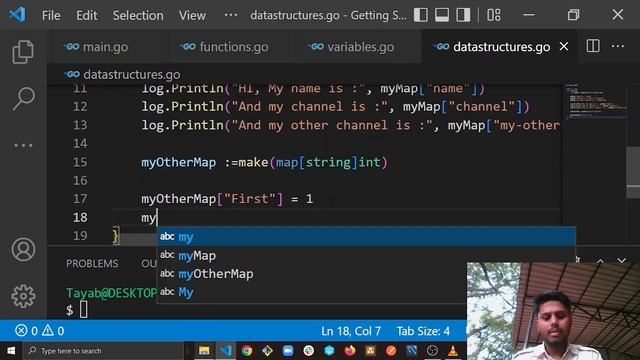Open the Edit menu
Viewport: 640px width, 360px height.
[87, 16]
